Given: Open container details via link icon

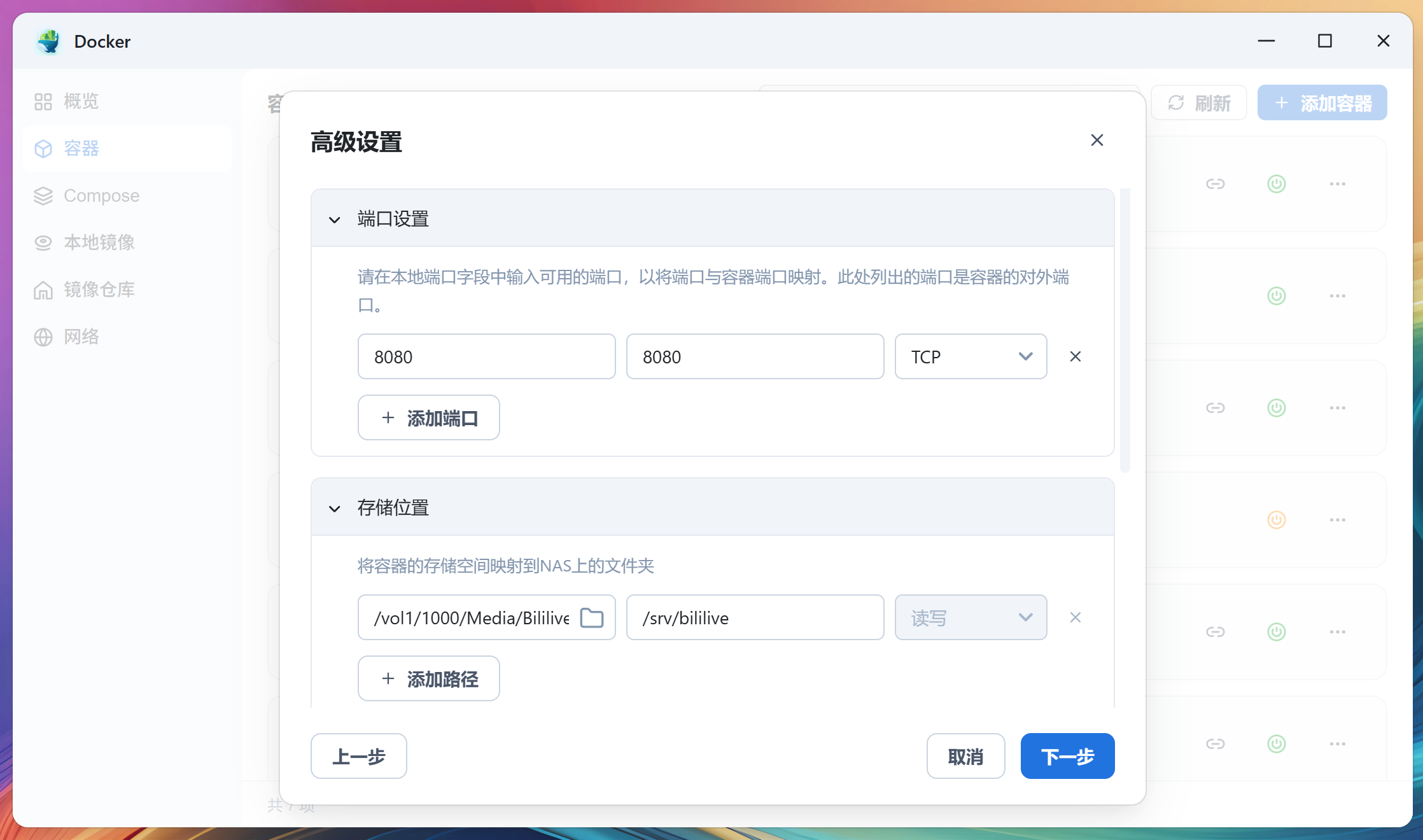Looking at the screenshot, I should tap(1215, 184).
